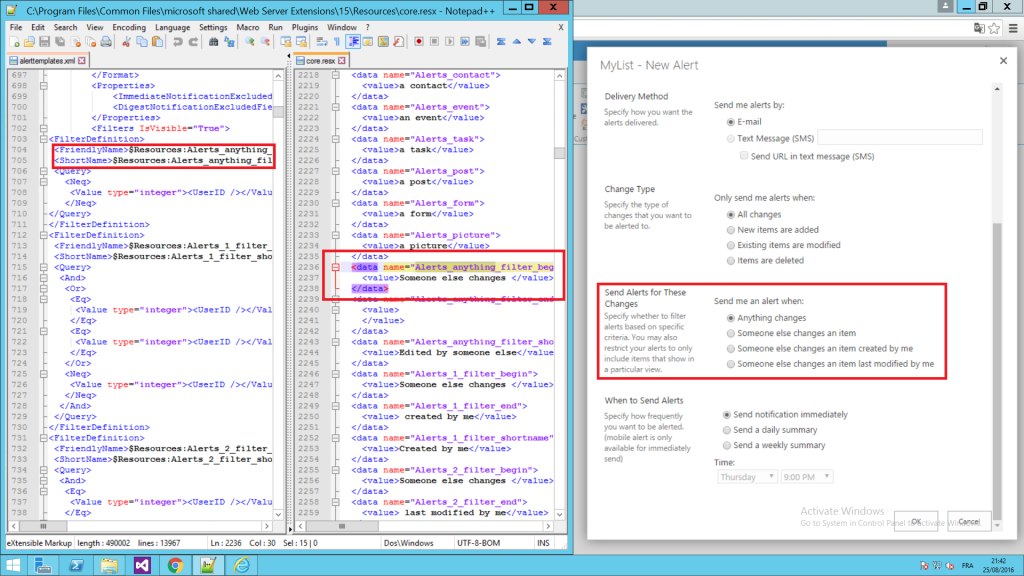Click the Open file toolbar icon
The image size is (1024, 576).
[29, 42]
